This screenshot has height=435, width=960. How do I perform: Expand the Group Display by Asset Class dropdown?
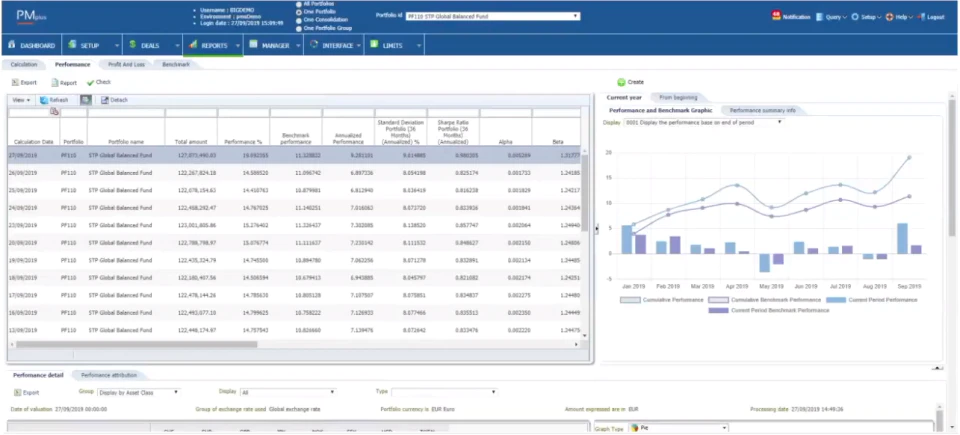click(x=138, y=392)
